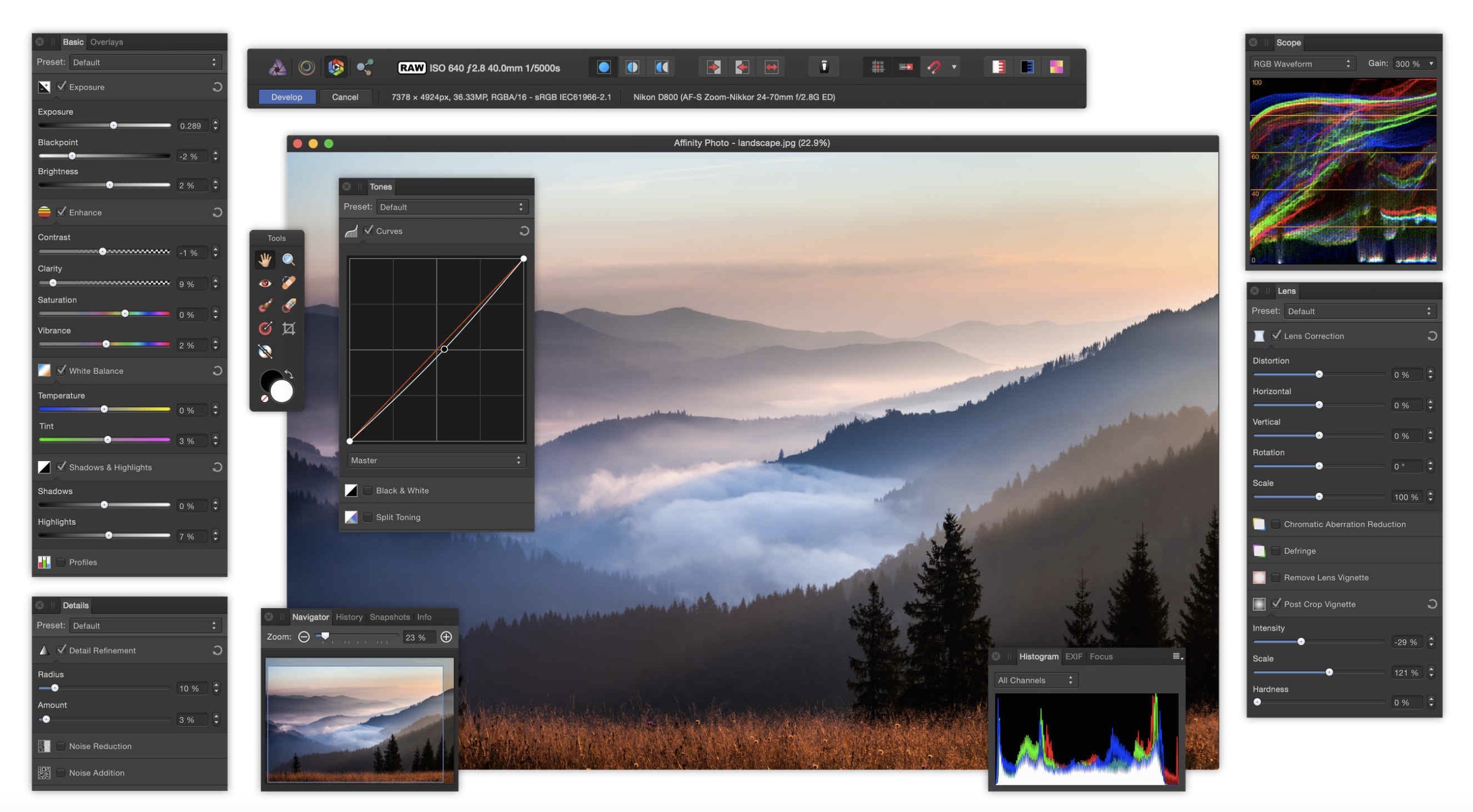1473x812 pixels.
Task: Enable the Profiles checkbox
Action: pos(61,562)
